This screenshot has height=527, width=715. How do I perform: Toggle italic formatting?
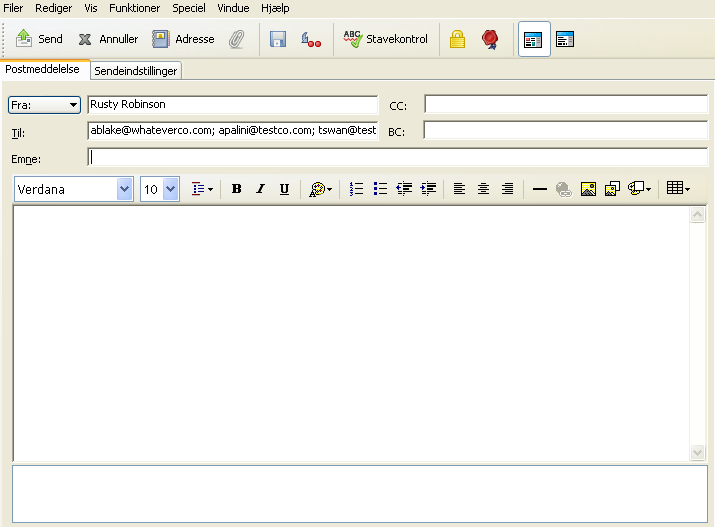tap(260, 189)
